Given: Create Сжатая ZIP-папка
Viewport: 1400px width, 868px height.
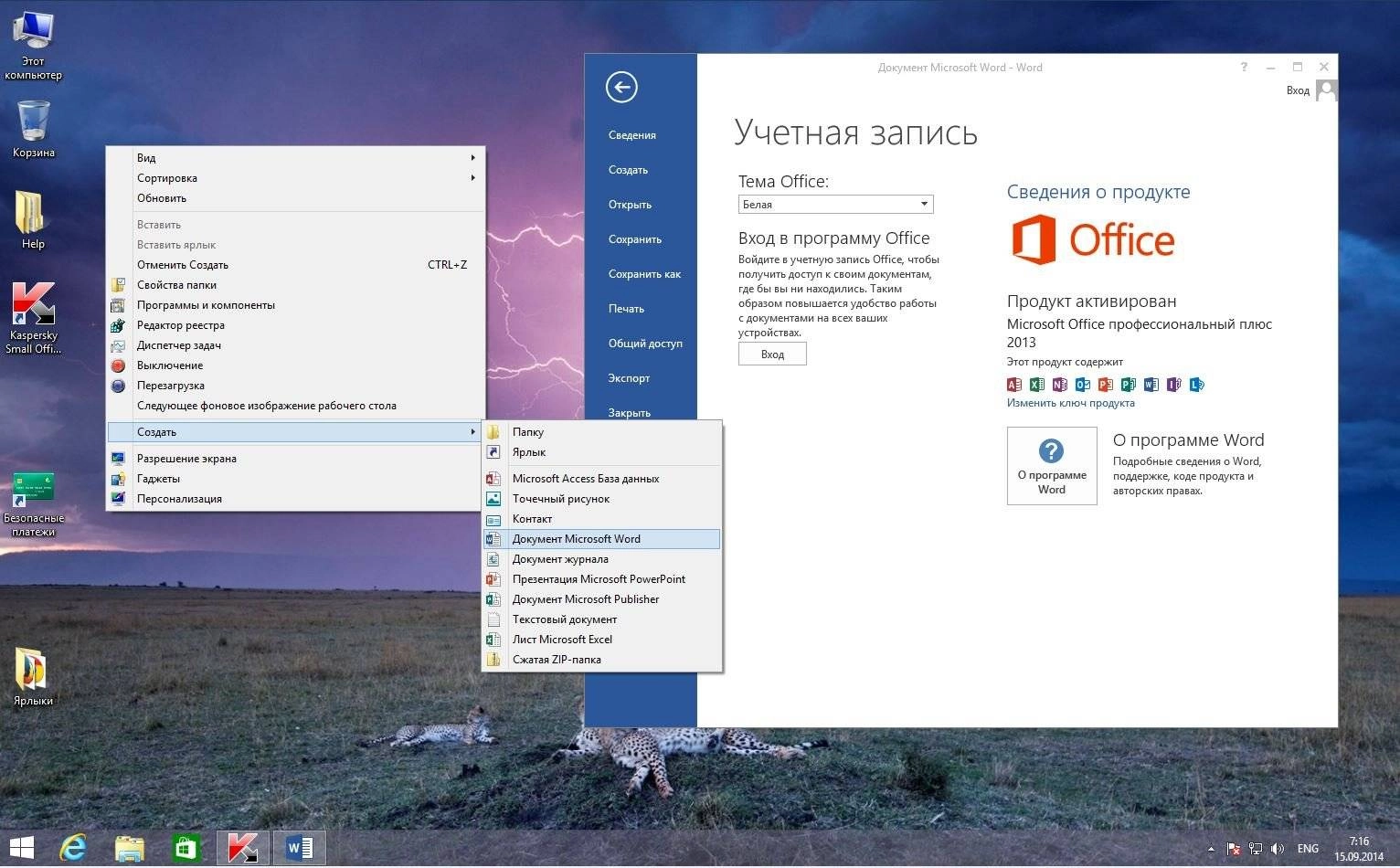Looking at the screenshot, I should (602, 660).
